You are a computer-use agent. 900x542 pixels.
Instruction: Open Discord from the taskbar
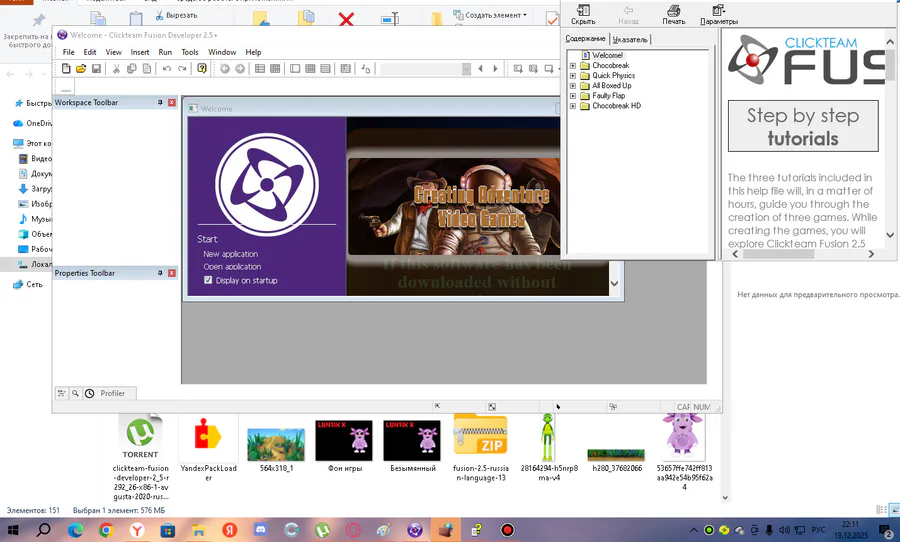260,530
